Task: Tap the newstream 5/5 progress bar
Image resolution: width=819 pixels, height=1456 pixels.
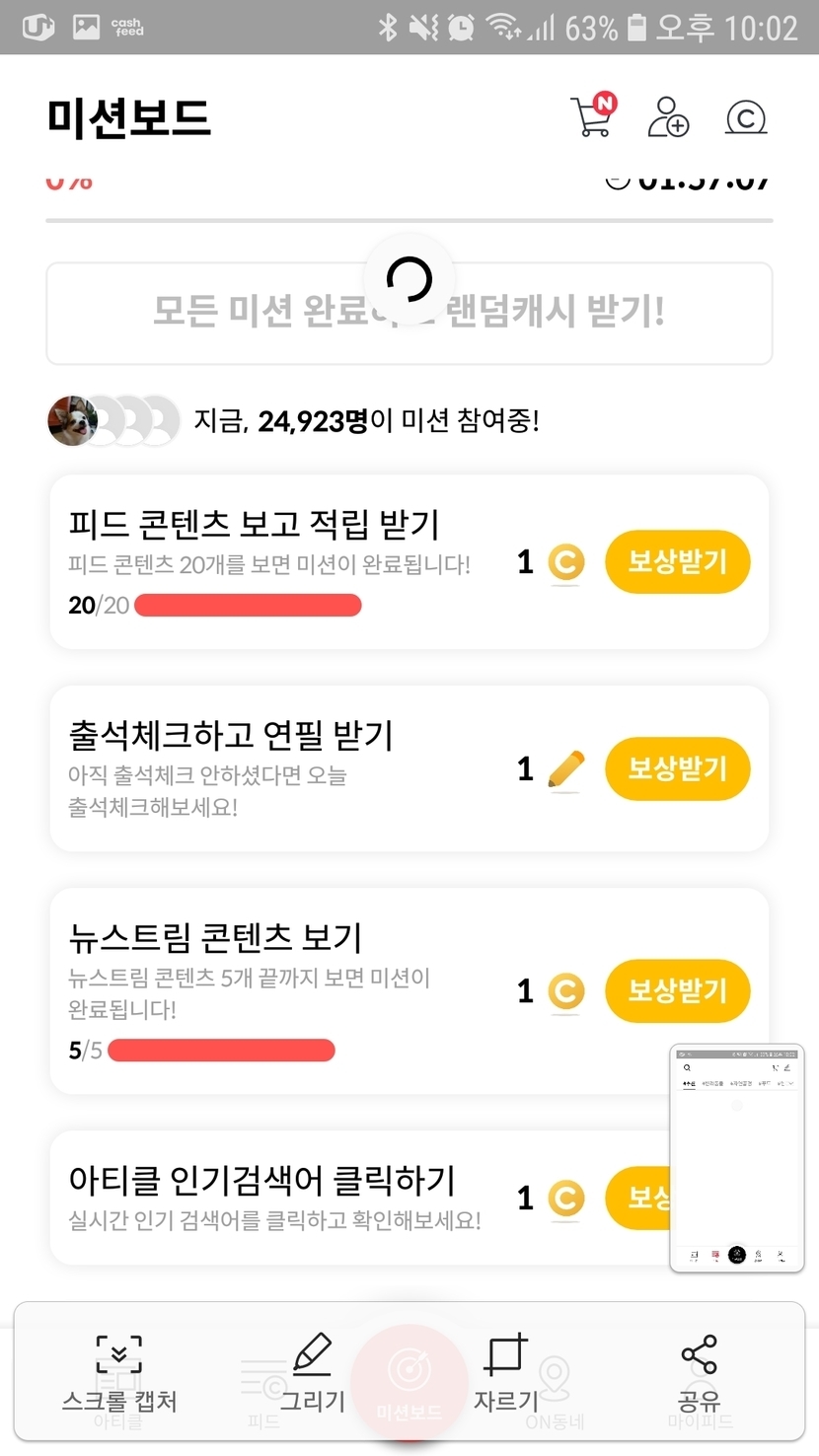Action: point(221,1051)
